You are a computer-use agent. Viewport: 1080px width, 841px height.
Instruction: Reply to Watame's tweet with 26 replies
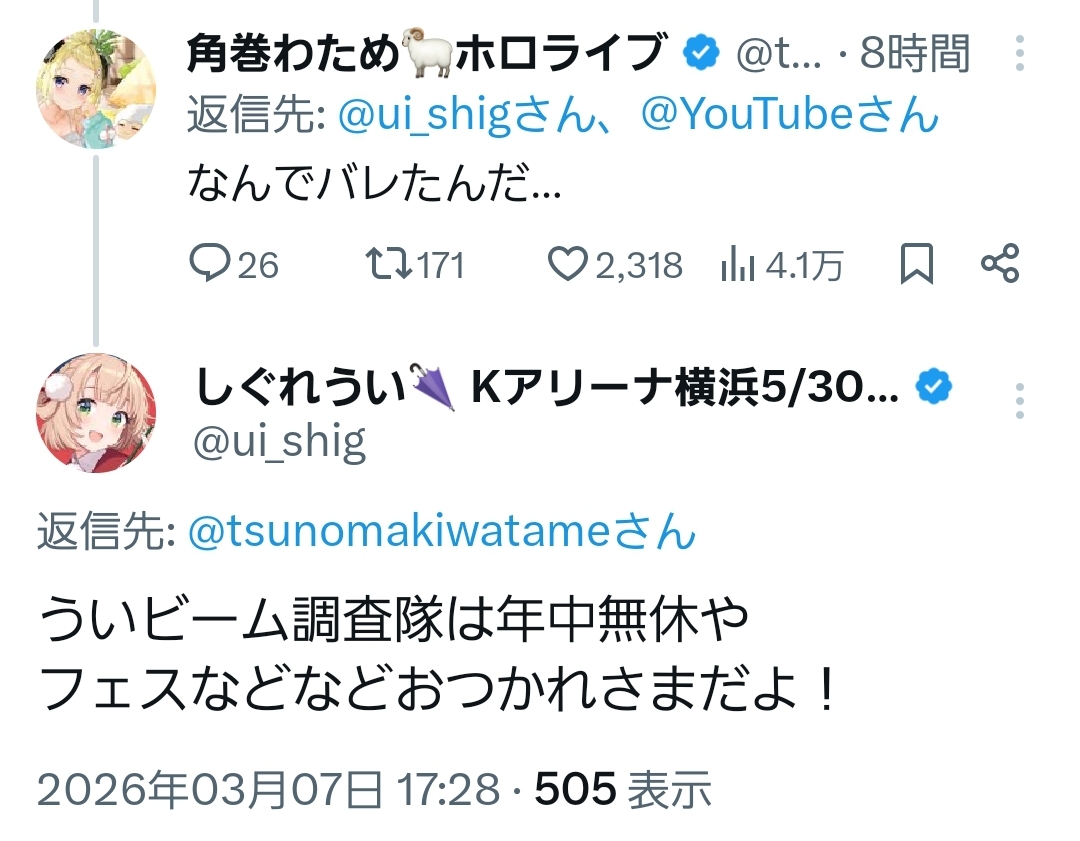(x=211, y=264)
